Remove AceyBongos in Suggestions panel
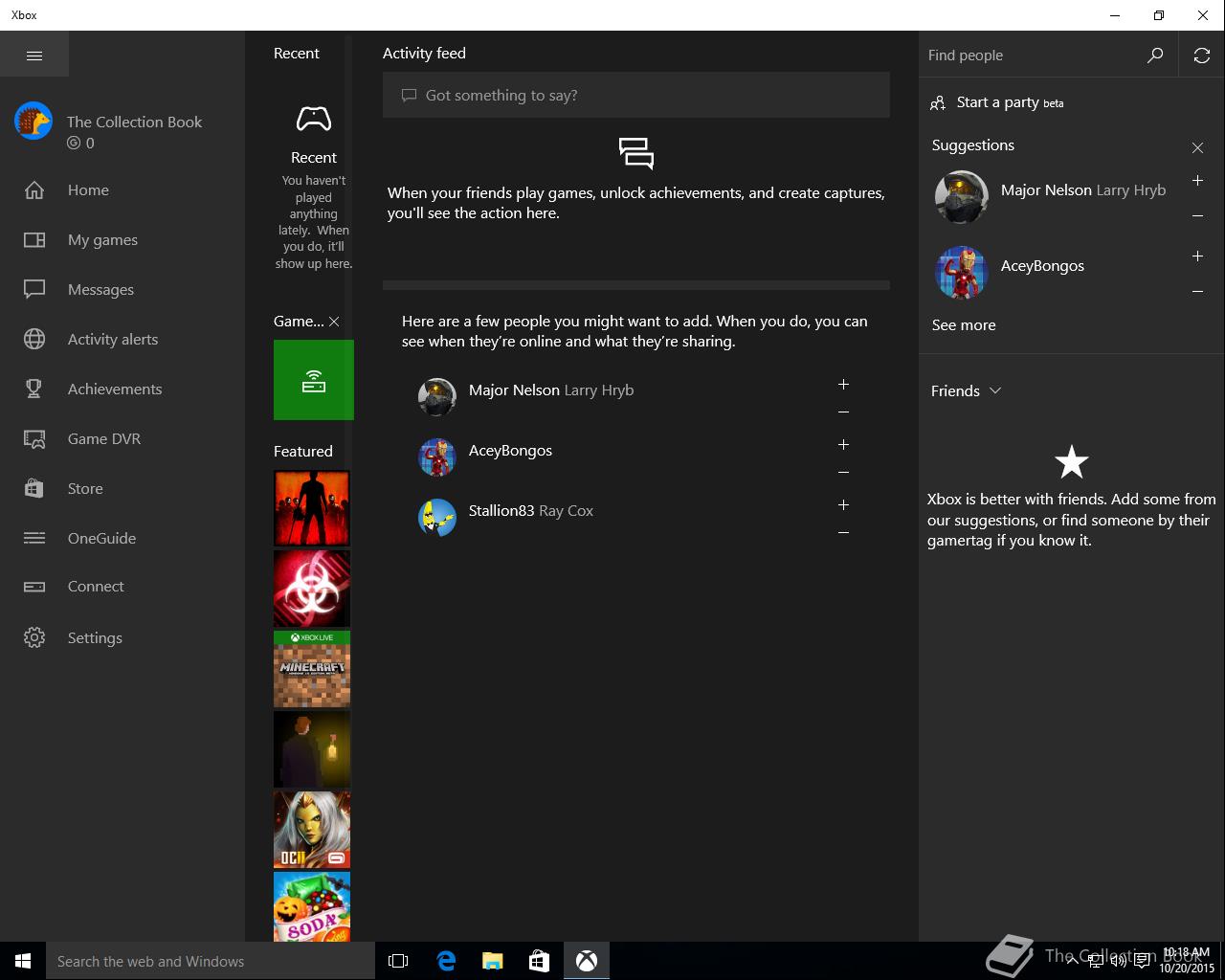 pos(1197,292)
